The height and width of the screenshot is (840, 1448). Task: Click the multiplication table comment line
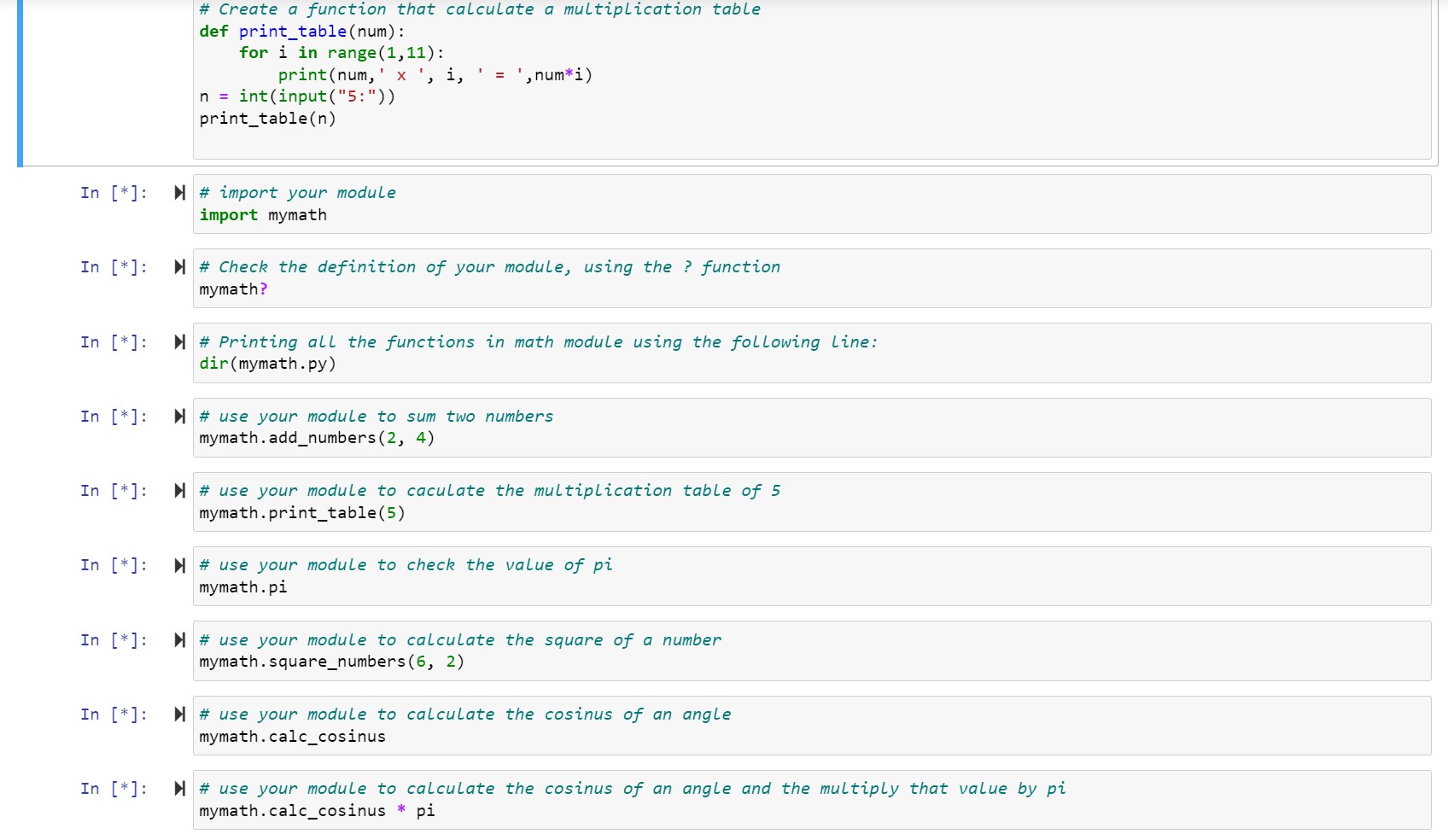tap(480, 9)
